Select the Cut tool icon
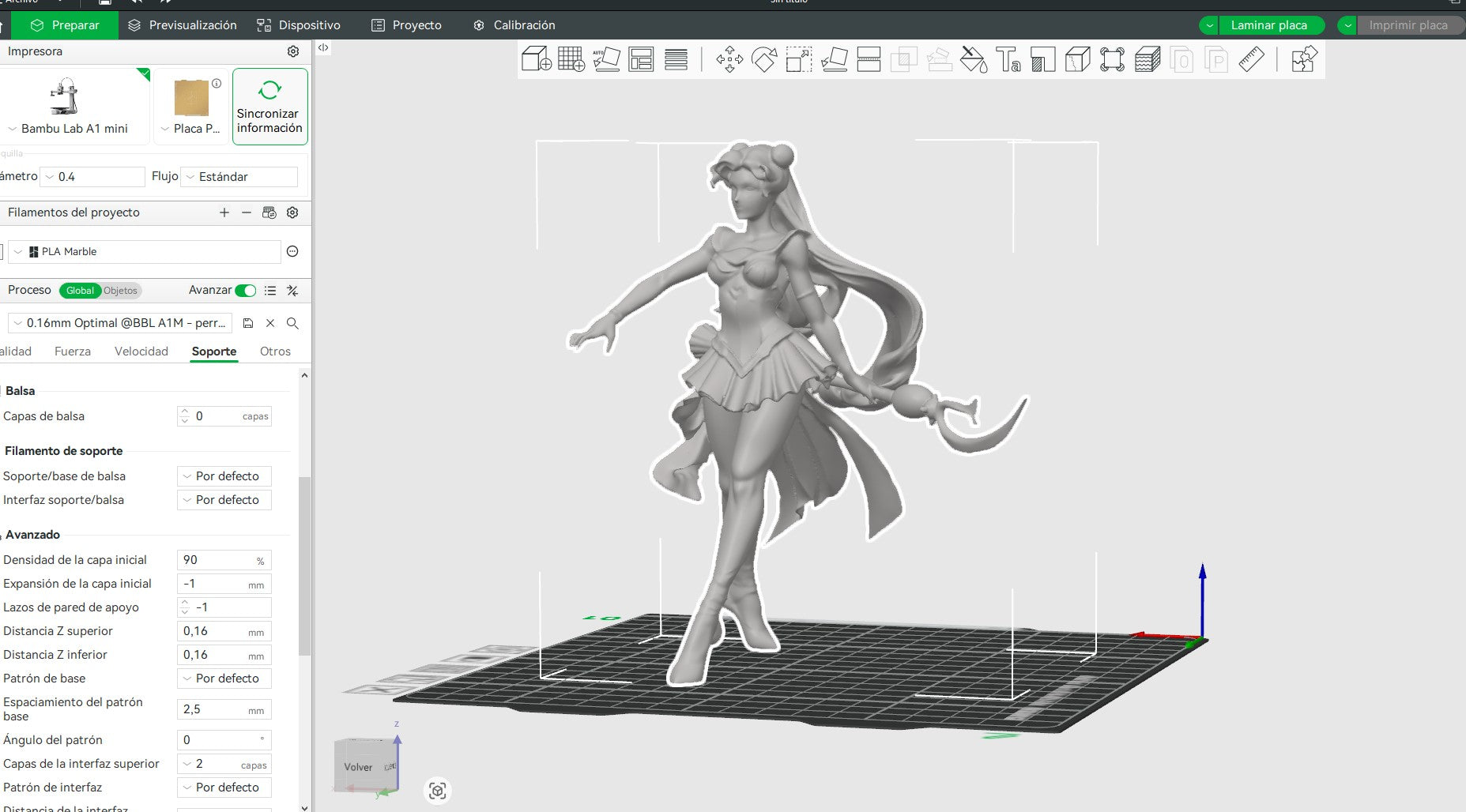This screenshot has width=1466, height=812. (x=869, y=59)
